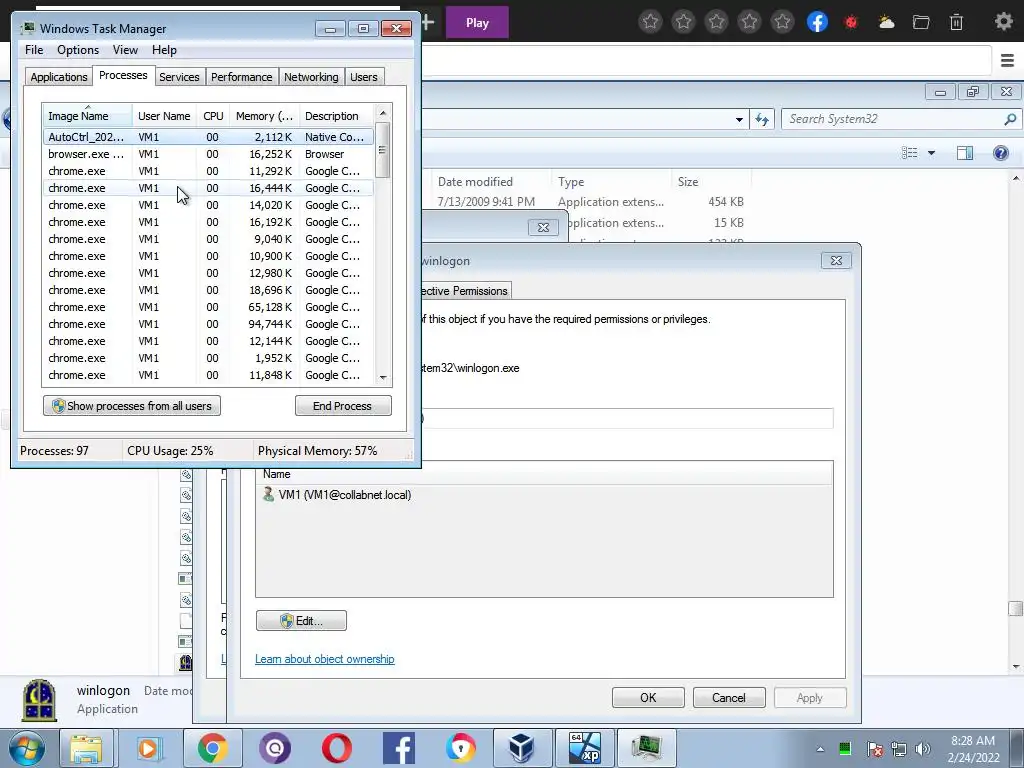The width and height of the screenshot is (1024, 768).
Task: Open the Explorer view options dropdown arrow
Action: [931, 153]
